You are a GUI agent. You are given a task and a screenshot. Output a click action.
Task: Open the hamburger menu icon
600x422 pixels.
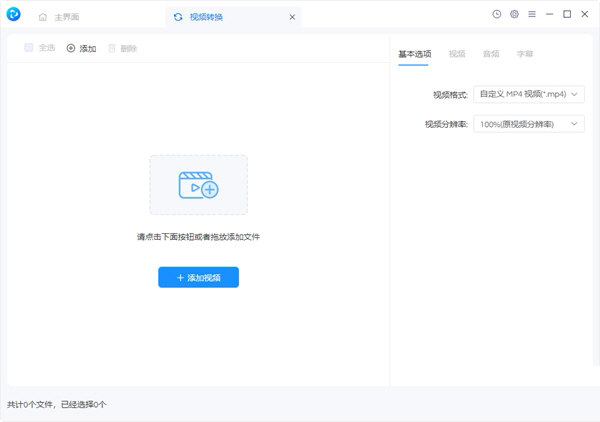coord(531,15)
